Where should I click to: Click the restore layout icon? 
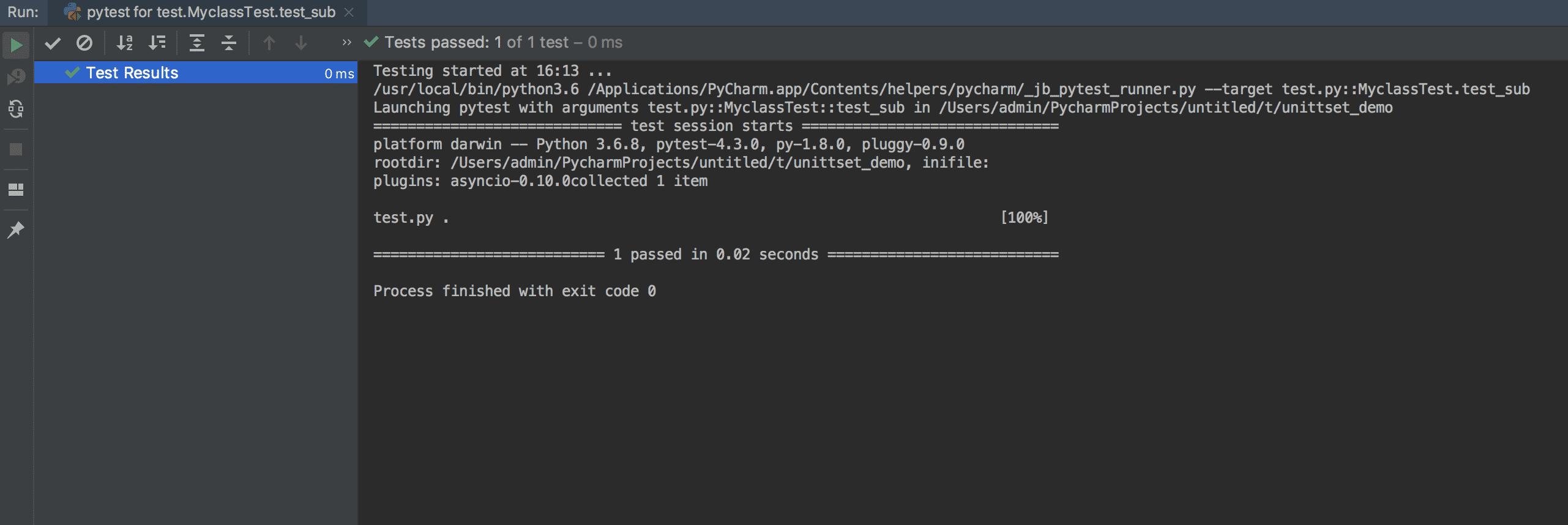click(x=16, y=190)
